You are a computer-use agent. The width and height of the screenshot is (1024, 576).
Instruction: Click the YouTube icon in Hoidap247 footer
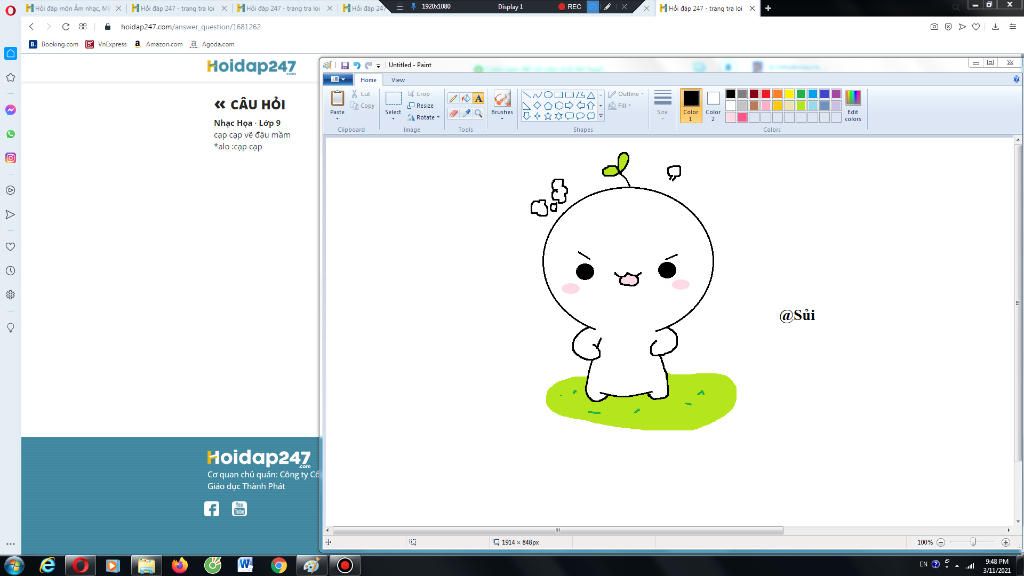pyautogui.click(x=240, y=508)
